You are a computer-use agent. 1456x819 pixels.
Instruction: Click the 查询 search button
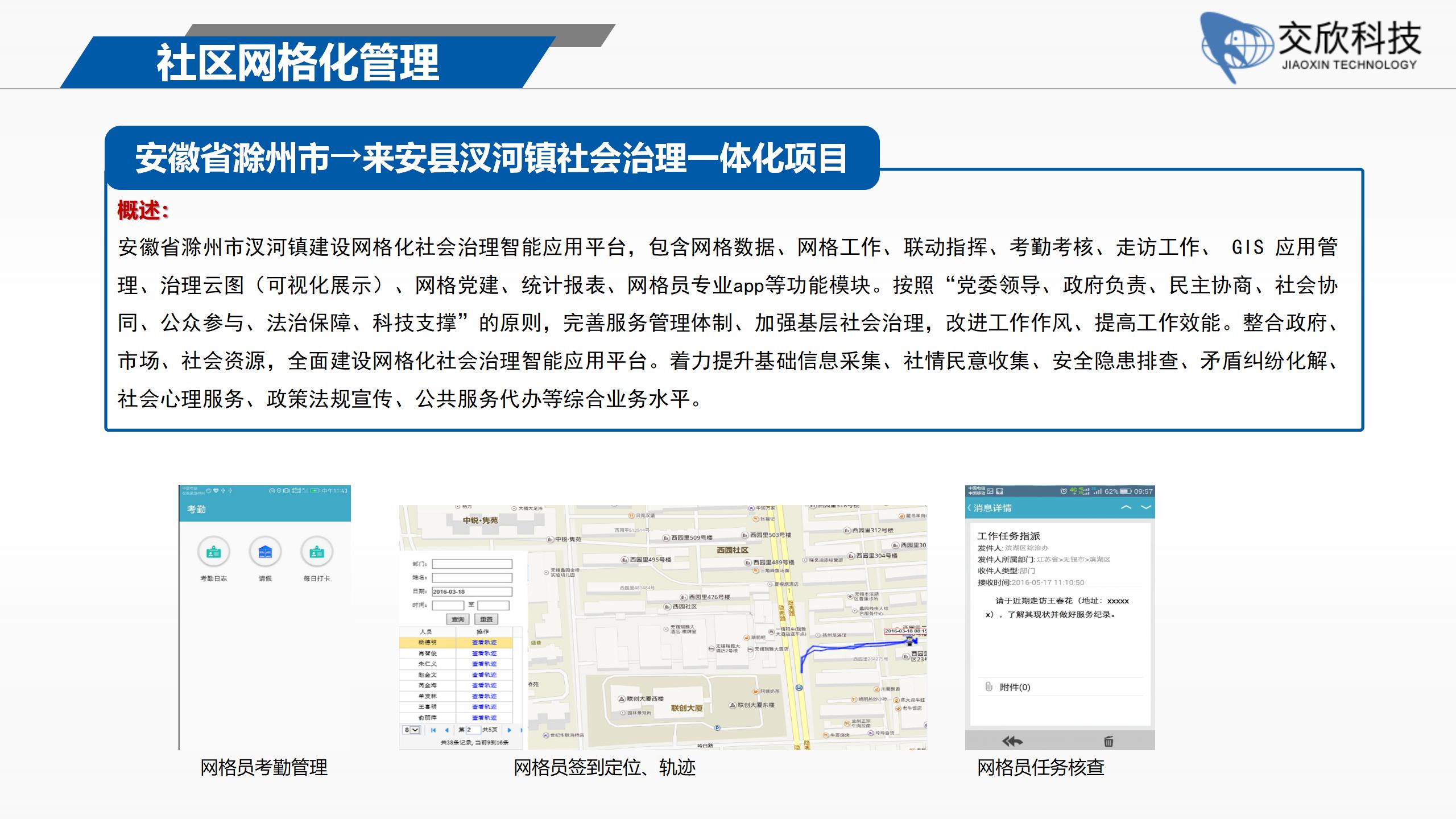457,619
